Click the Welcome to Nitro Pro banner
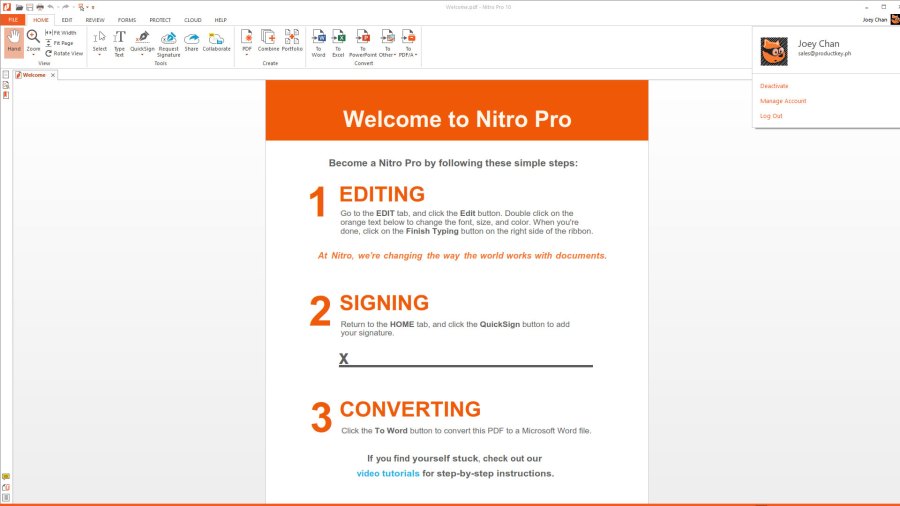The width and height of the screenshot is (900, 506). tap(457, 110)
